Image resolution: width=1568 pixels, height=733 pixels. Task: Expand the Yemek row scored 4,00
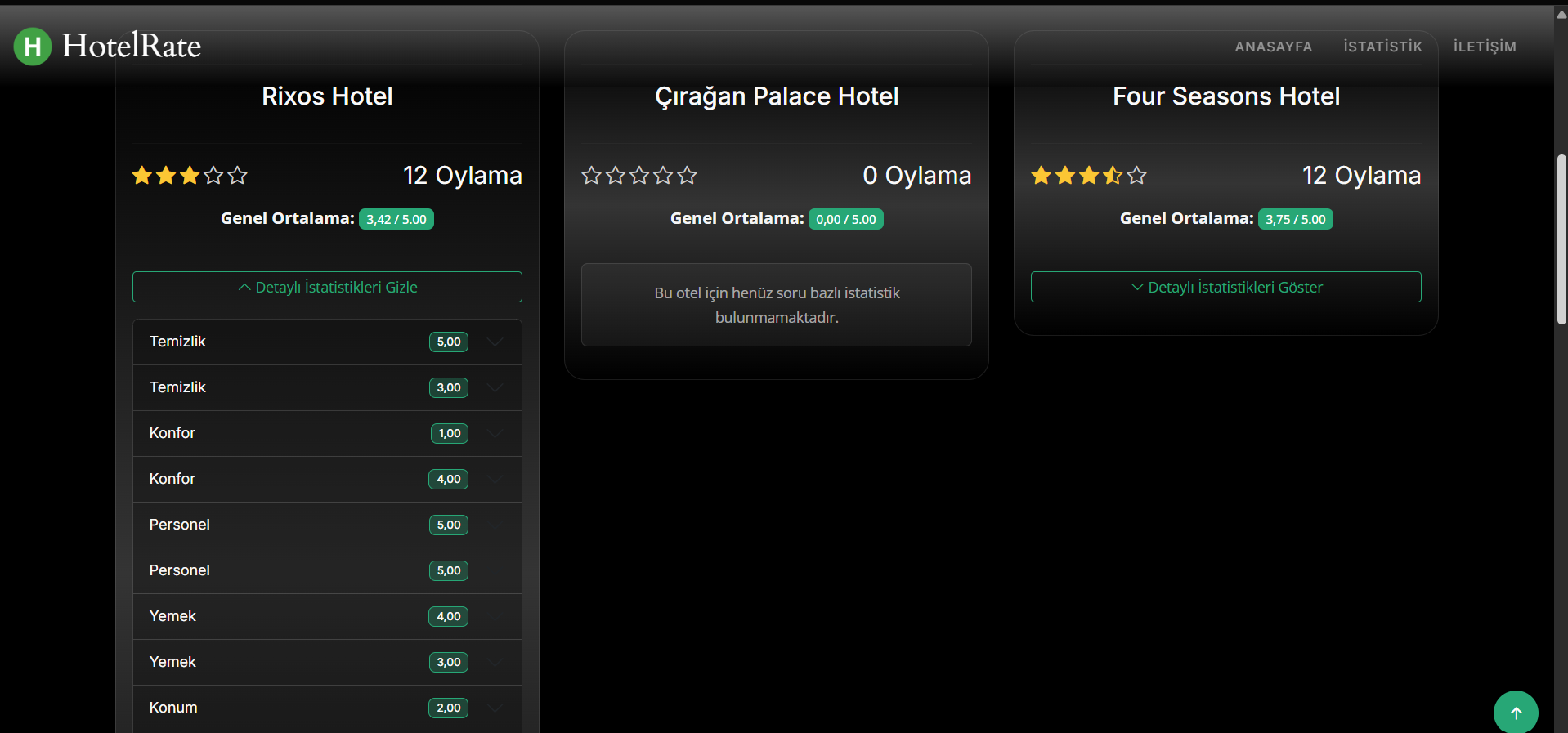327,616
